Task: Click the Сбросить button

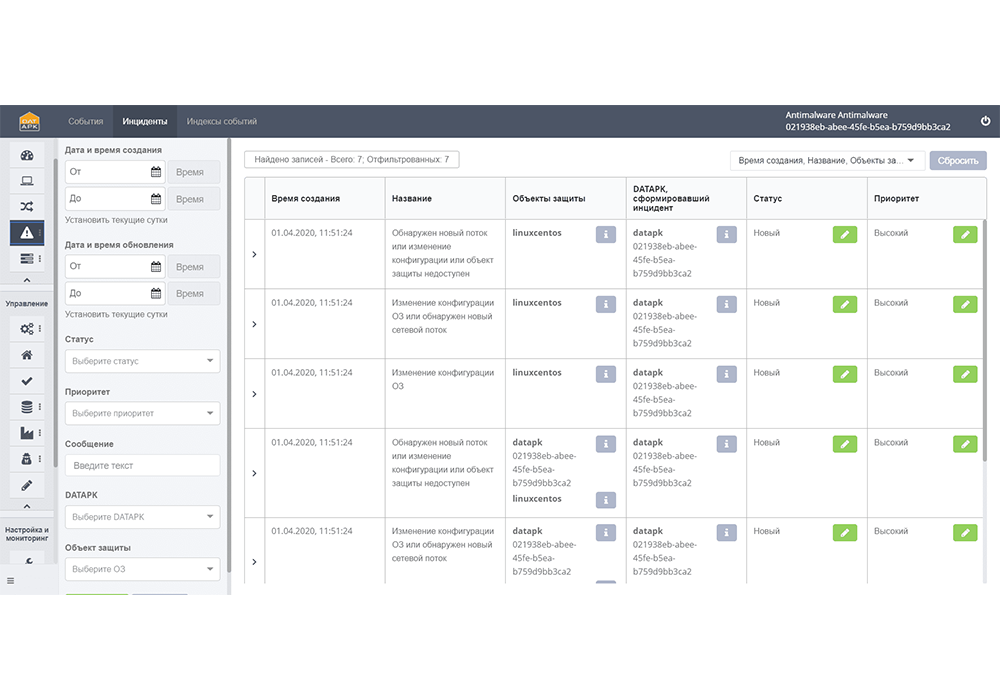Action: (958, 160)
